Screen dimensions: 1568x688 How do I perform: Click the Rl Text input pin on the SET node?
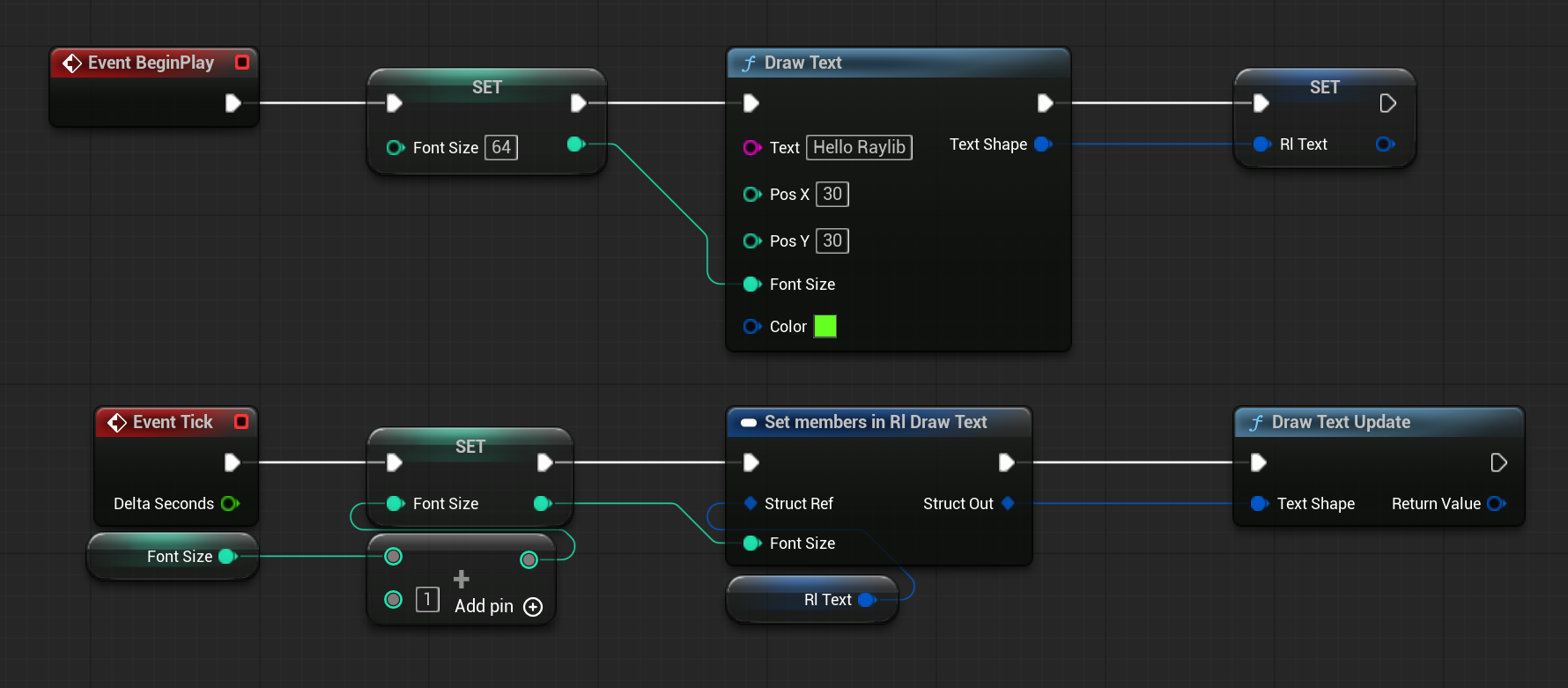point(1261,144)
